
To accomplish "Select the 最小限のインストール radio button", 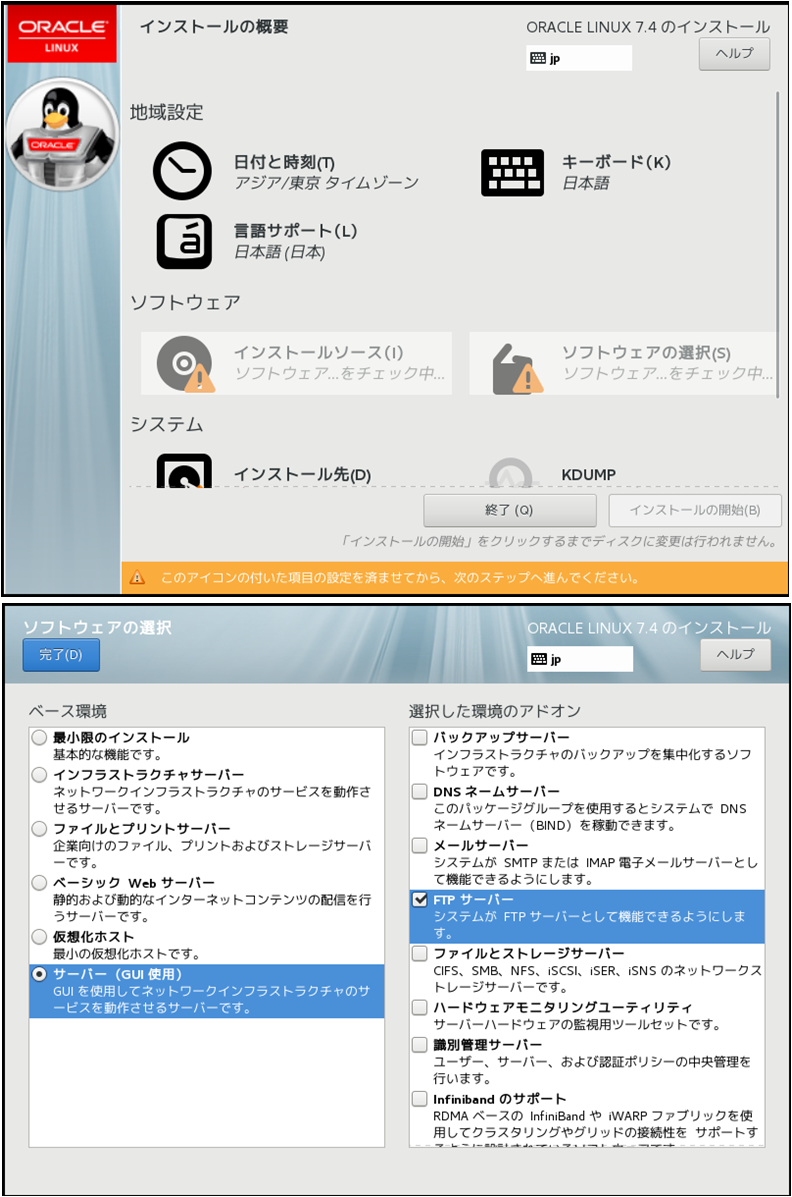I will click(x=40, y=737).
